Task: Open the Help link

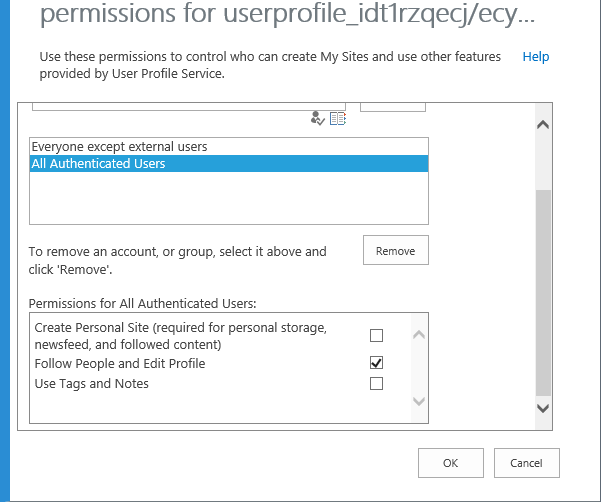Action: (536, 57)
